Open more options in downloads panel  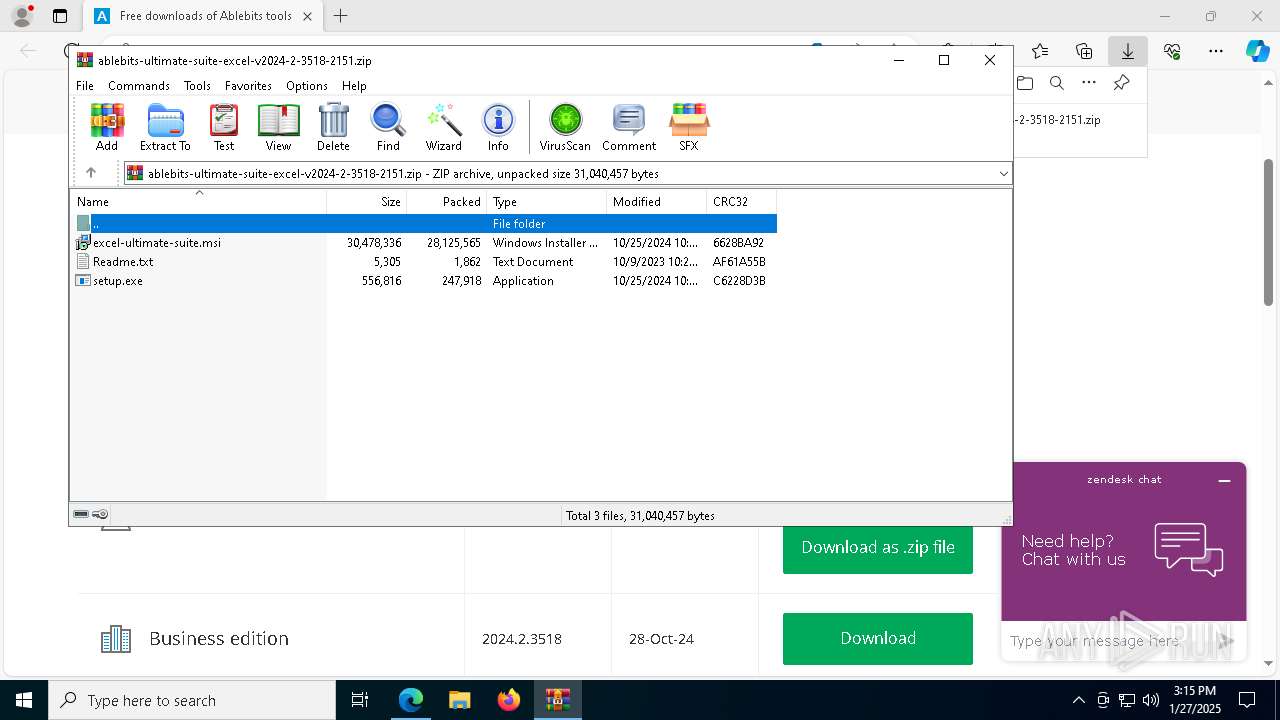(x=1089, y=83)
